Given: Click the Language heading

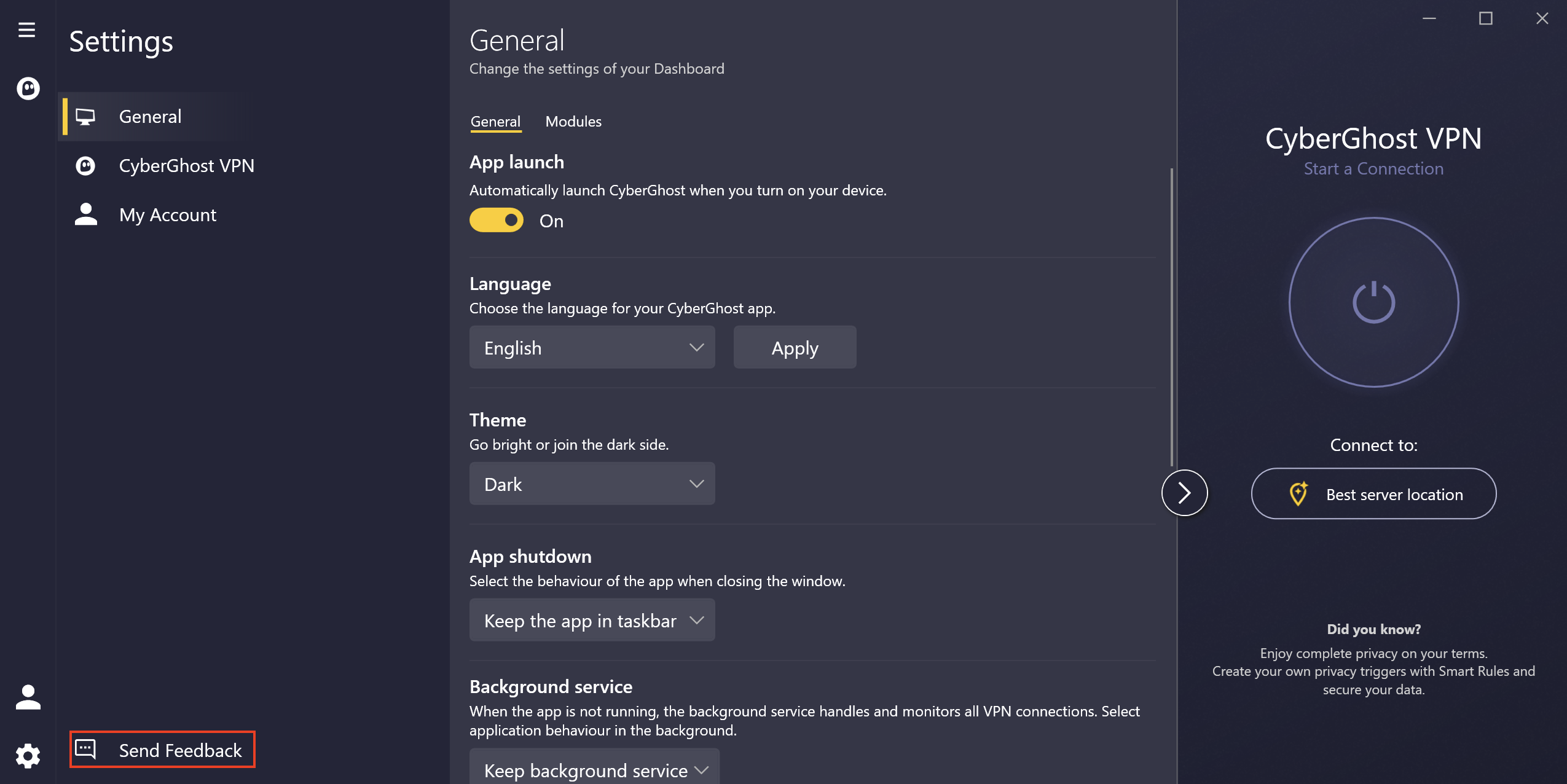Looking at the screenshot, I should tap(510, 283).
